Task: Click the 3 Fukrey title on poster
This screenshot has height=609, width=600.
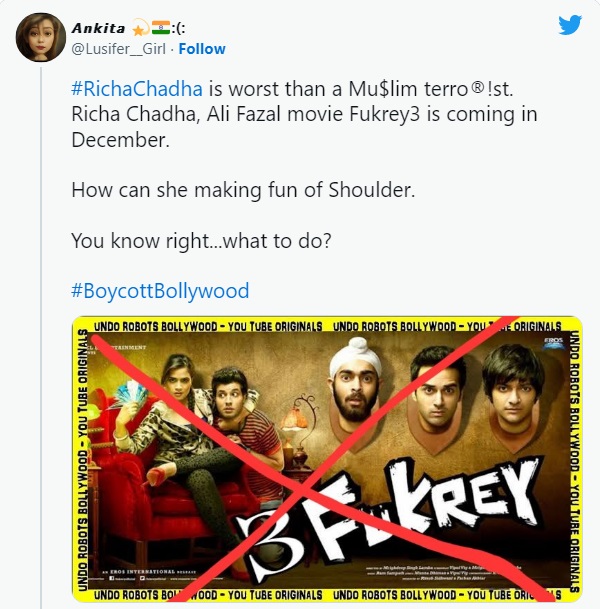Action: coord(388,519)
